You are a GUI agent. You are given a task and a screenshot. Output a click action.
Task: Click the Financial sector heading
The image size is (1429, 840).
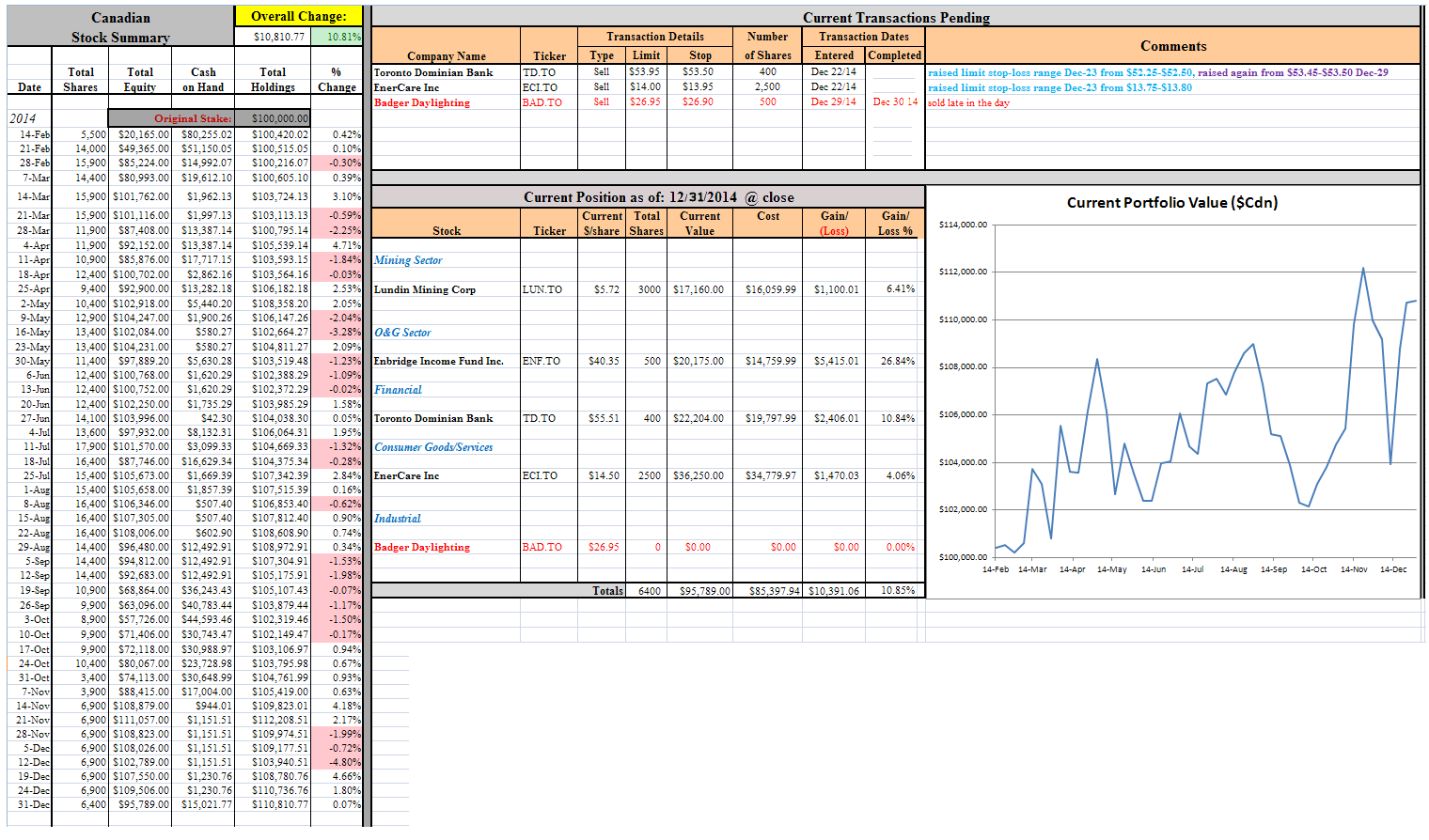tap(398, 390)
